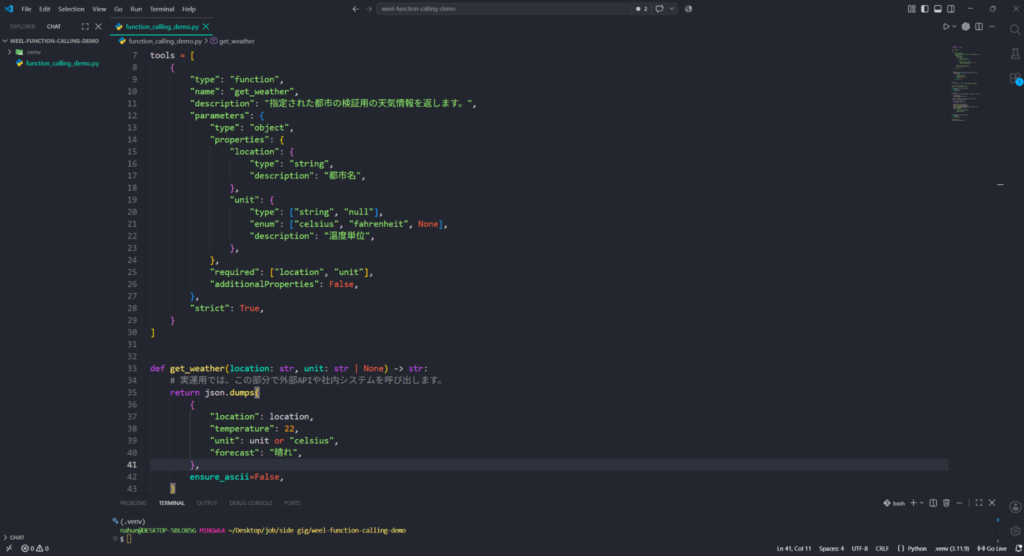
Task: Create a new terminal with the plus icon
Action: pos(913,503)
